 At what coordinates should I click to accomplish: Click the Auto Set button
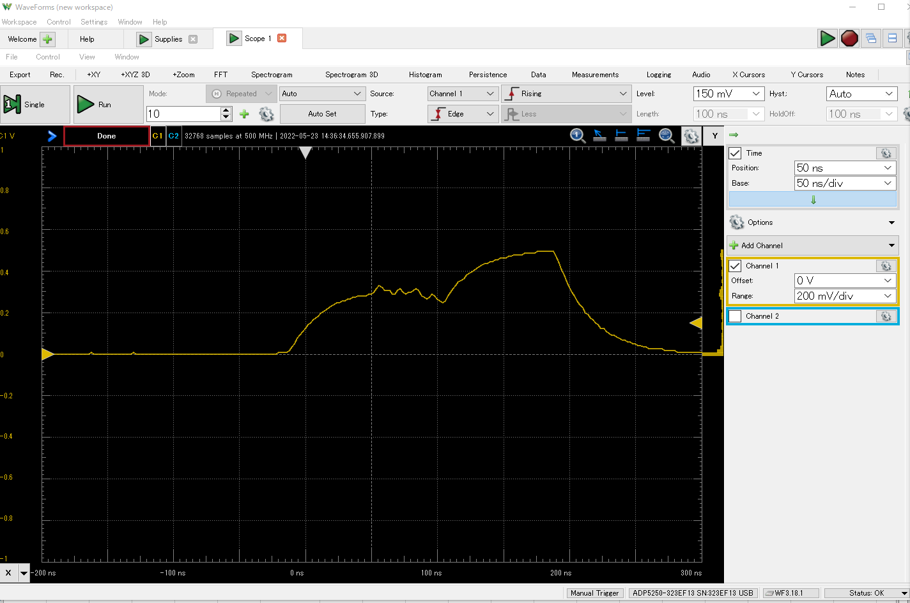click(x=322, y=114)
